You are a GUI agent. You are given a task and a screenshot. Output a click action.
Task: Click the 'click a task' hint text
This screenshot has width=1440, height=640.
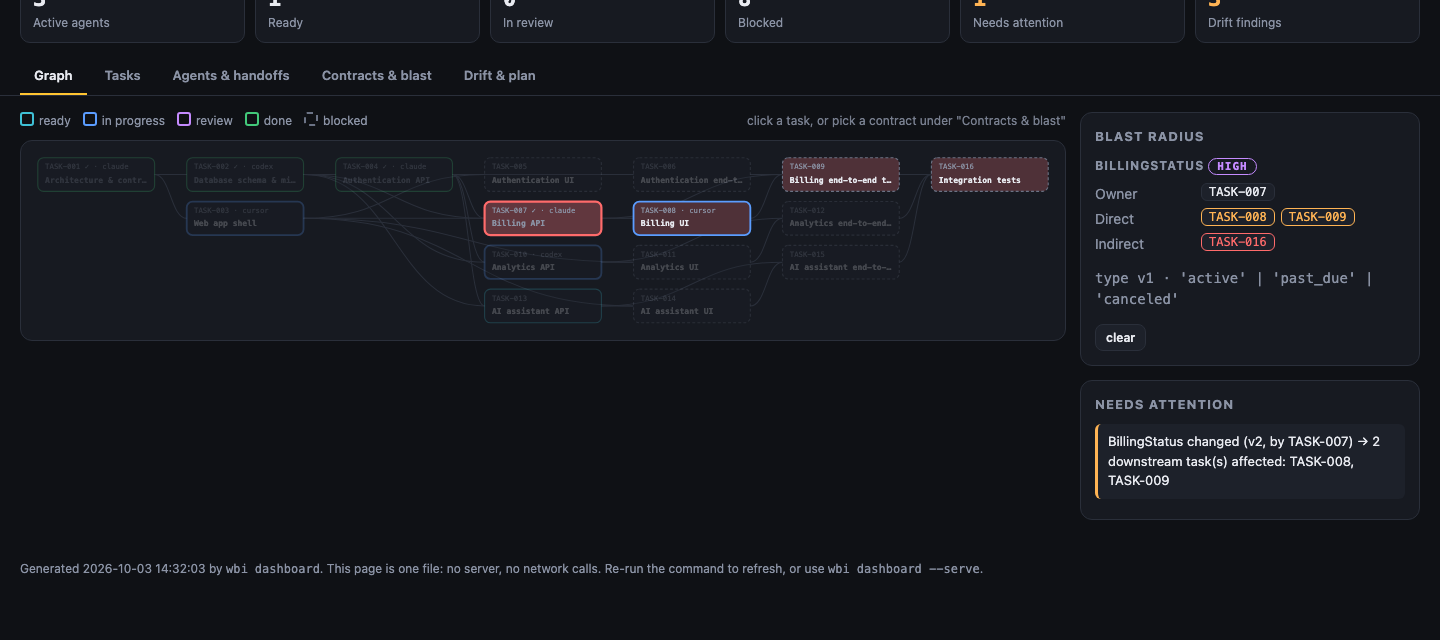pos(906,121)
